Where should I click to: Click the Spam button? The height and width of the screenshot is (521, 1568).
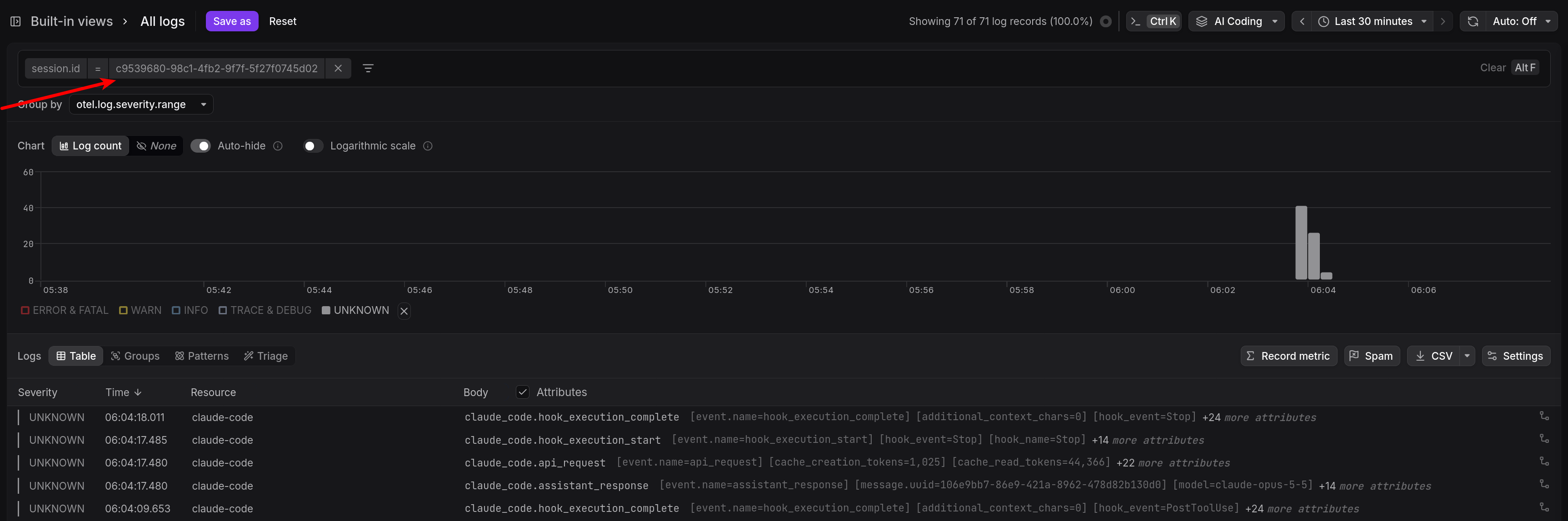pos(1371,356)
